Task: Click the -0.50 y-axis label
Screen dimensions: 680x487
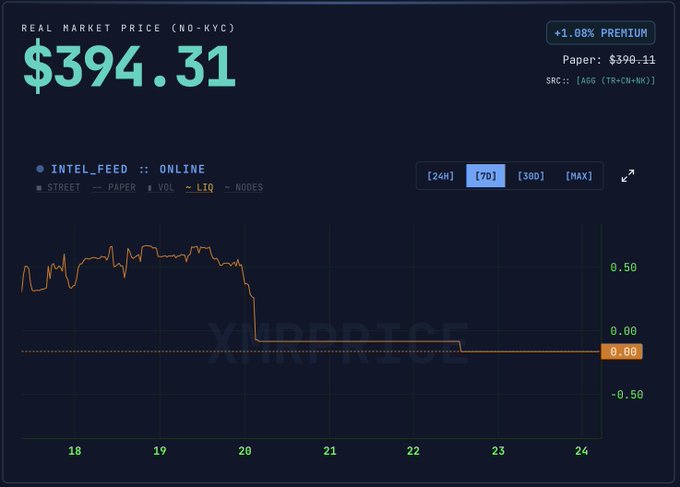Action: (x=627, y=395)
